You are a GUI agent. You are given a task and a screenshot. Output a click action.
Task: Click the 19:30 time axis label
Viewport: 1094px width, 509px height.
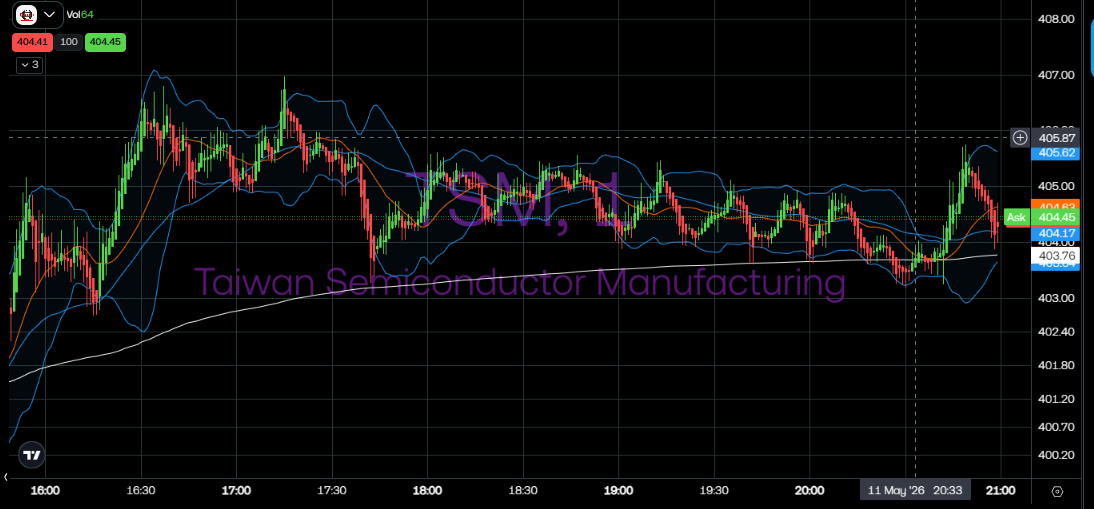coord(714,490)
